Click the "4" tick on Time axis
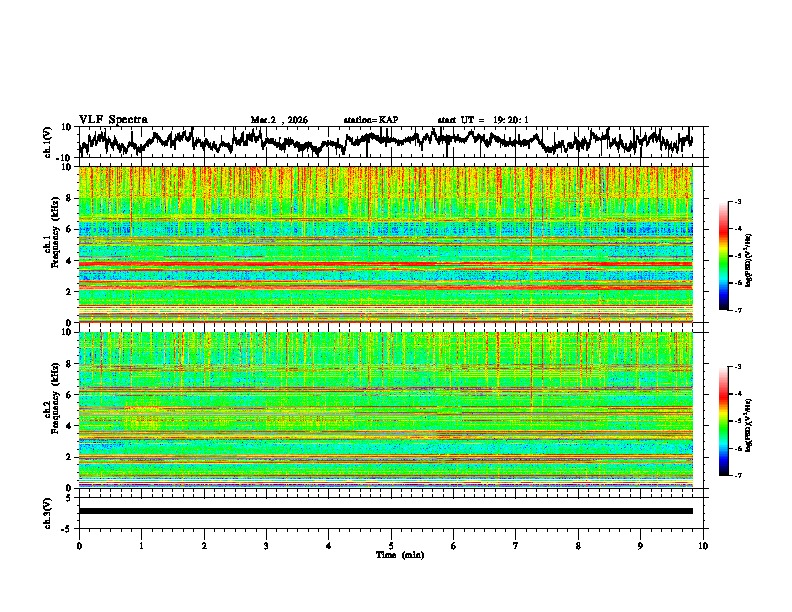 pos(329,546)
